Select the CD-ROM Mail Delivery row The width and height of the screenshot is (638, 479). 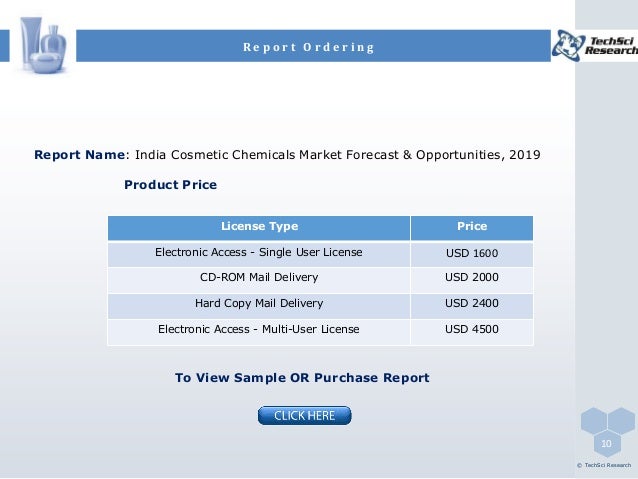pyautogui.click(x=321, y=280)
